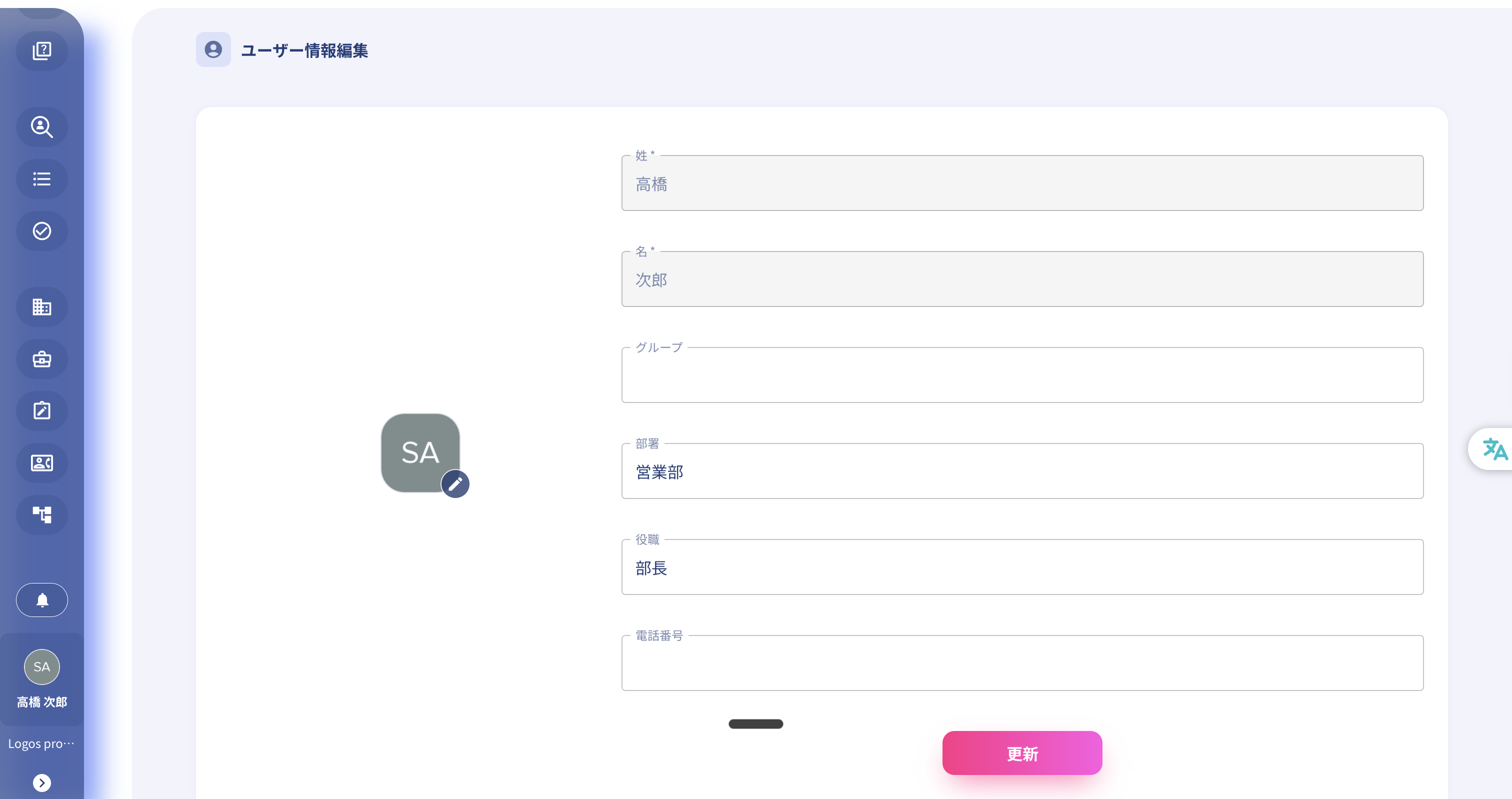Click the checkmark circle icon
The image size is (1512, 799).
[41, 231]
